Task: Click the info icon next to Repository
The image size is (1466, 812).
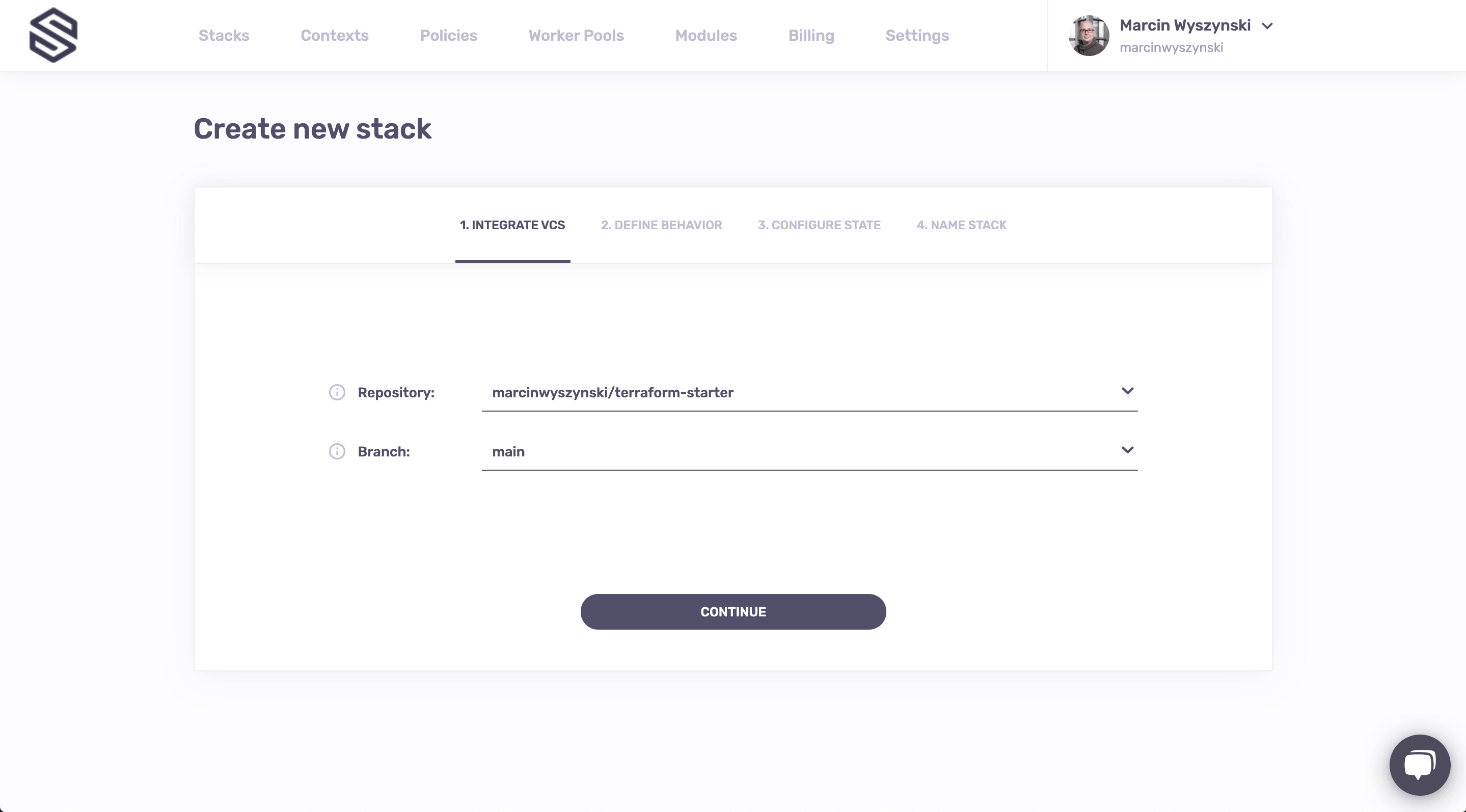Action: pyautogui.click(x=337, y=392)
